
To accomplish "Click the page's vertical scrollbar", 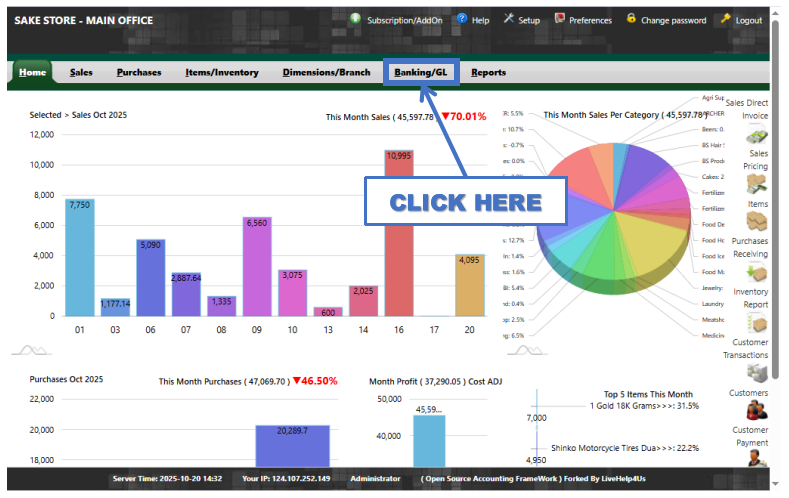I will [x=774, y=200].
